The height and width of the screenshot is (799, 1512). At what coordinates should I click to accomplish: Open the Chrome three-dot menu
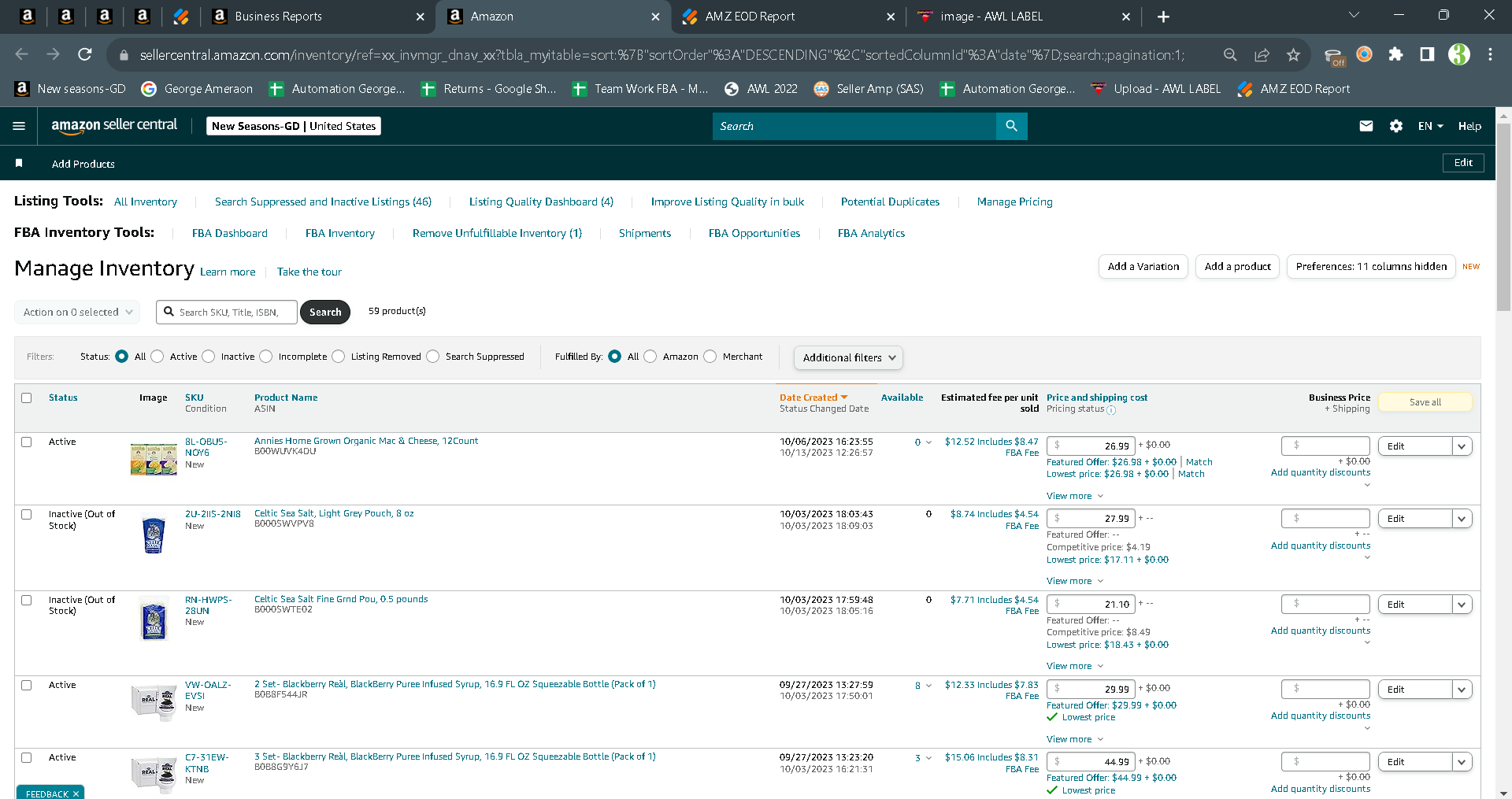point(1490,54)
